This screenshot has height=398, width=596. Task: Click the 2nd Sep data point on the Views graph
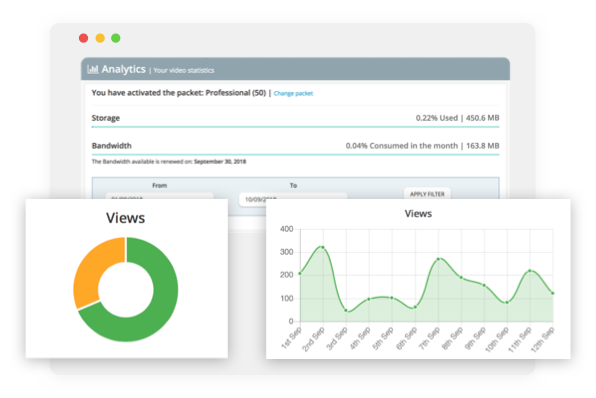pos(323,247)
